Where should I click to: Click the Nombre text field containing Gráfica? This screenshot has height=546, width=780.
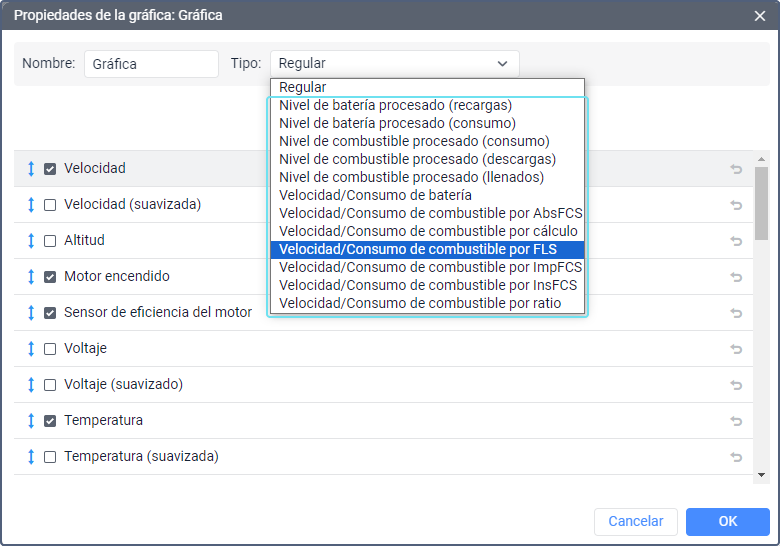pyautogui.click(x=151, y=64)
